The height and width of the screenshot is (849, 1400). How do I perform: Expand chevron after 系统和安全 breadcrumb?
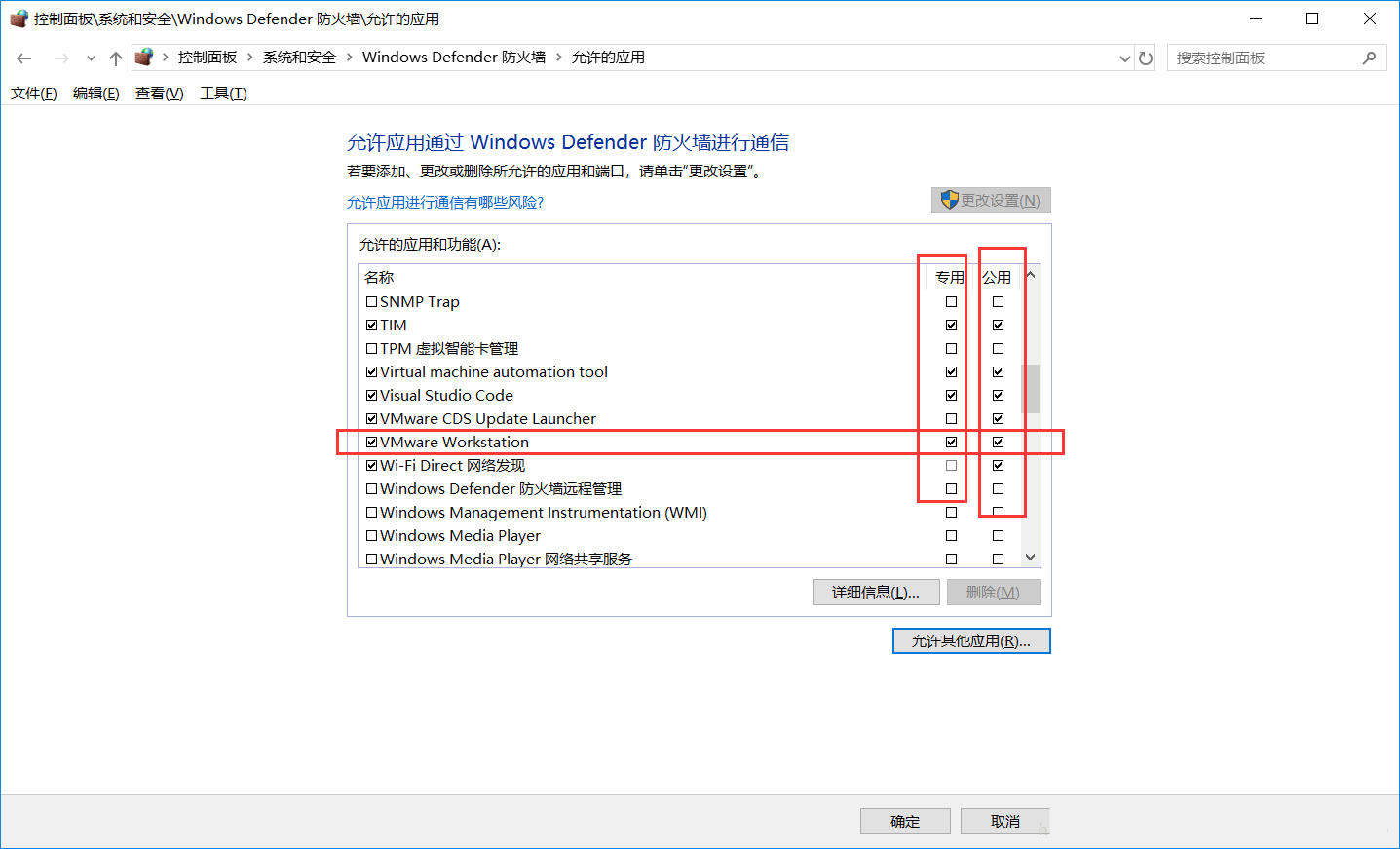(x=350, y=58)
